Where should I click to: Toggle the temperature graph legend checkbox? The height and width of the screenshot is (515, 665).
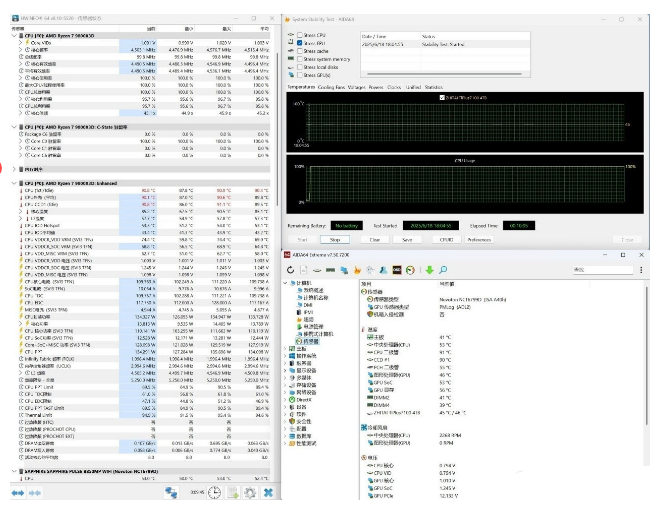click(441, 97)
